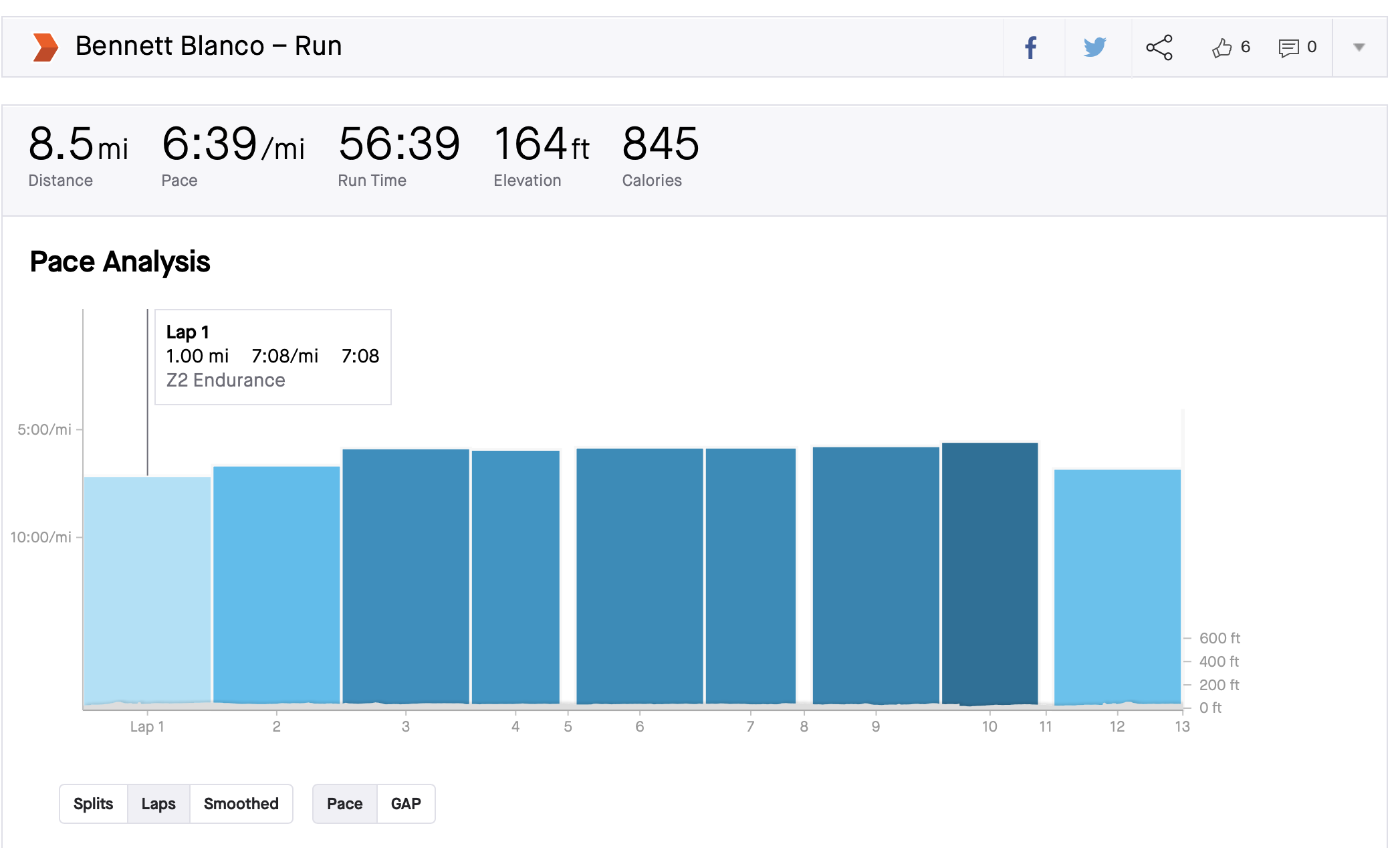Switch chart to Smoothed view
1400x848 pixels.
coord(241,803)
